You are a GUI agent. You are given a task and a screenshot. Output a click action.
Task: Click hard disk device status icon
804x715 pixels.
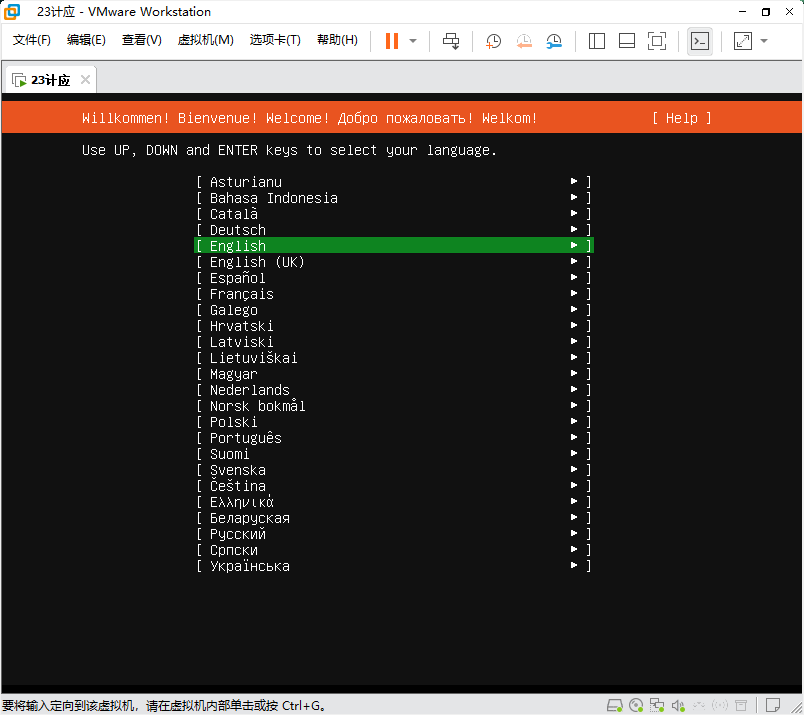click(x=615, y=706)
